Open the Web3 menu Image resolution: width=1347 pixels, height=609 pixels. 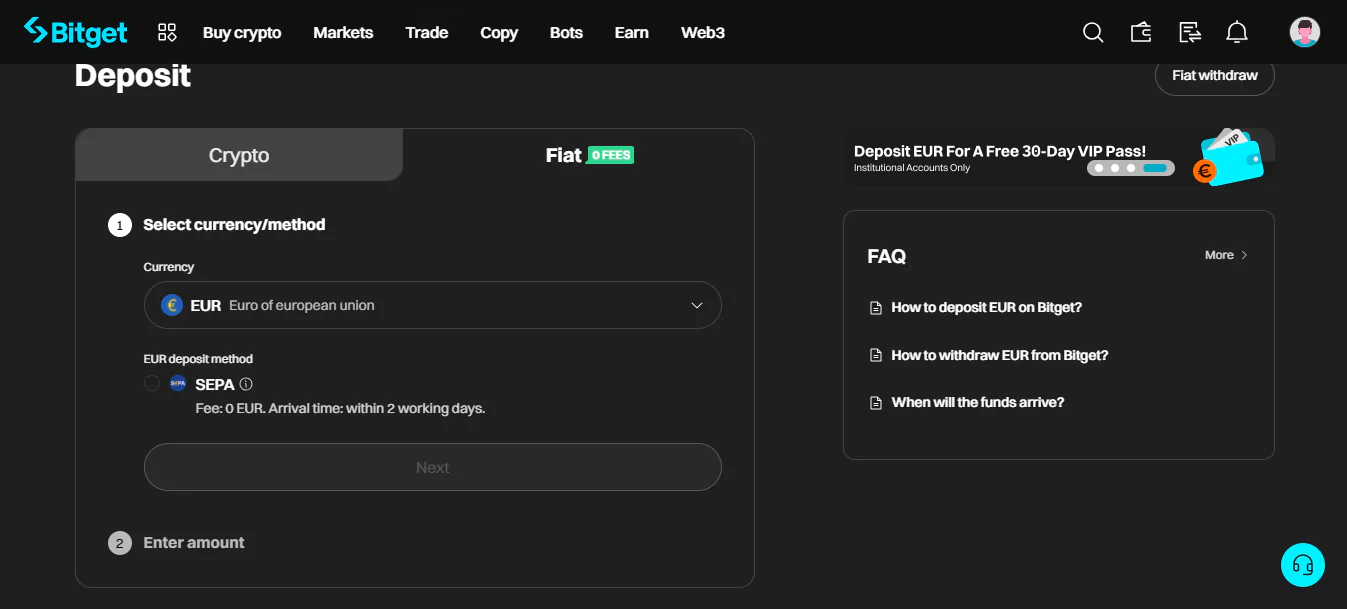[703, 33]
